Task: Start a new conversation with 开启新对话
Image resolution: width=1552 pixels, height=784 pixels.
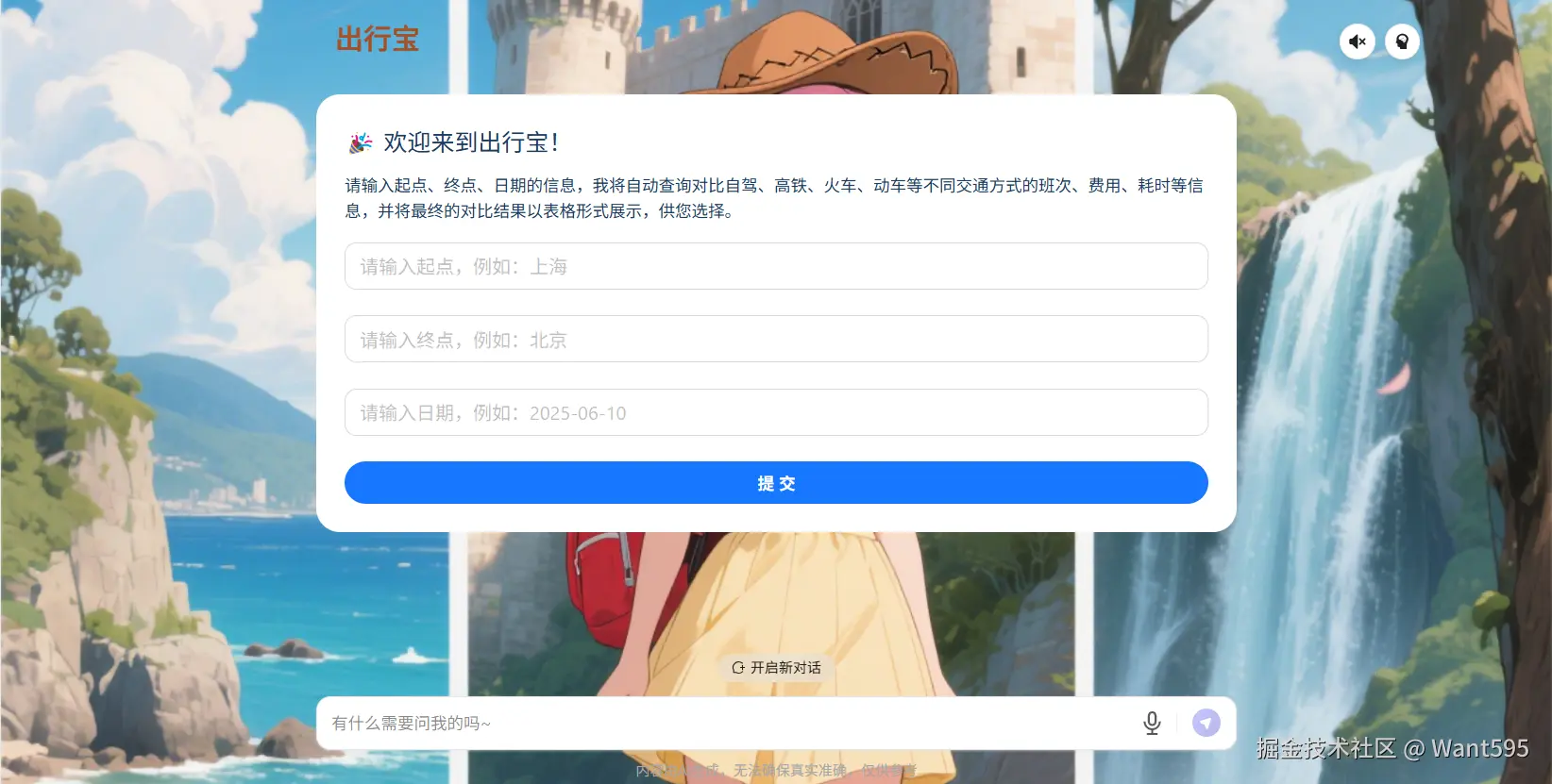Action: point(776,667)
